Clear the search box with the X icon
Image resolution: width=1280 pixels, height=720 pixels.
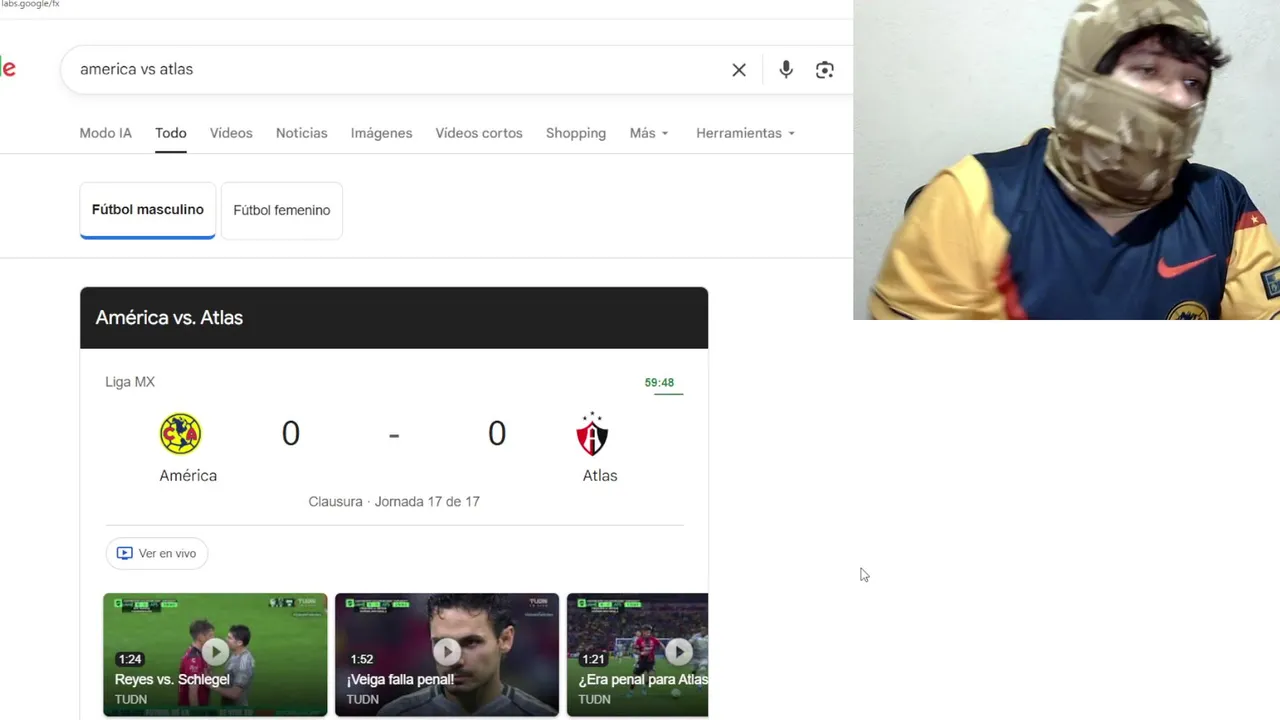[x=739, y=69]
